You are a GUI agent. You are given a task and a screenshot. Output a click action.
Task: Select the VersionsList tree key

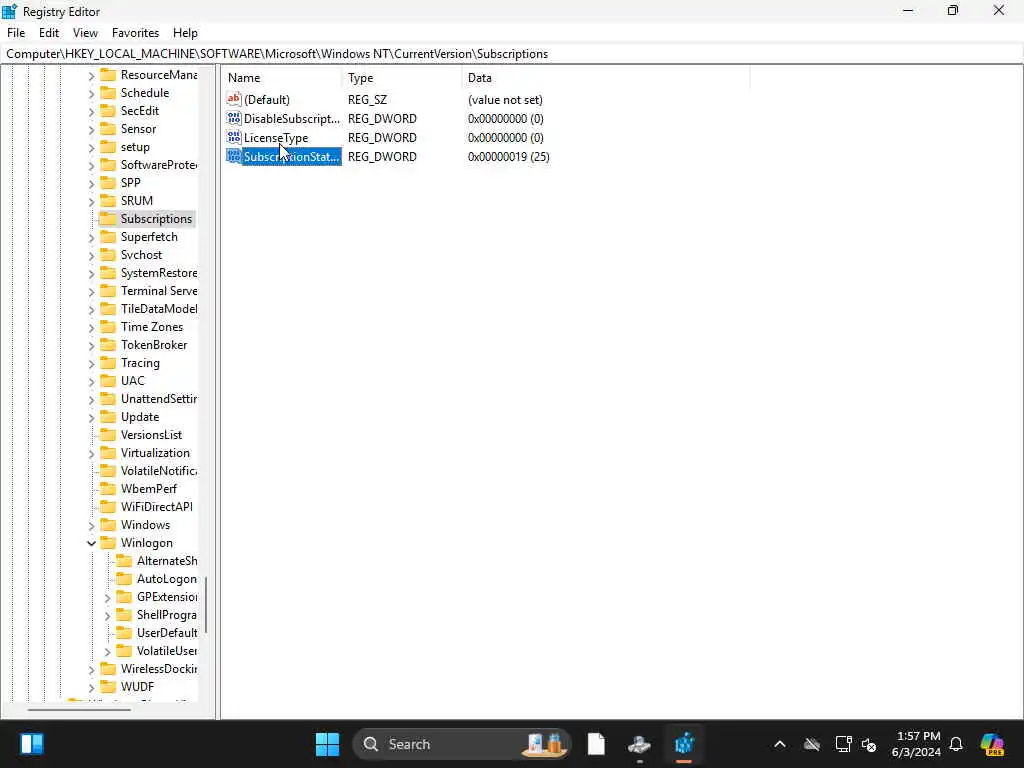(x=152, y=435)
